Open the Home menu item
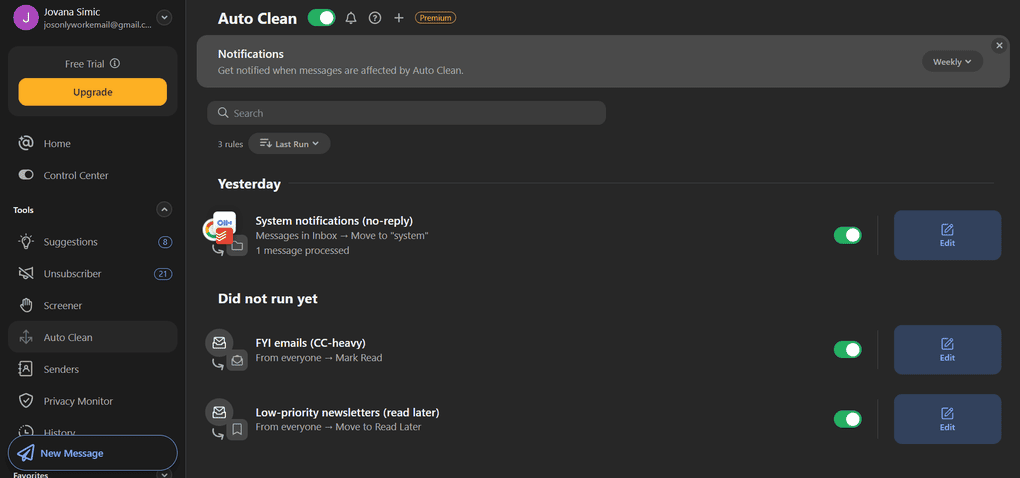The image size is (1020, 478). coord(92,144)
